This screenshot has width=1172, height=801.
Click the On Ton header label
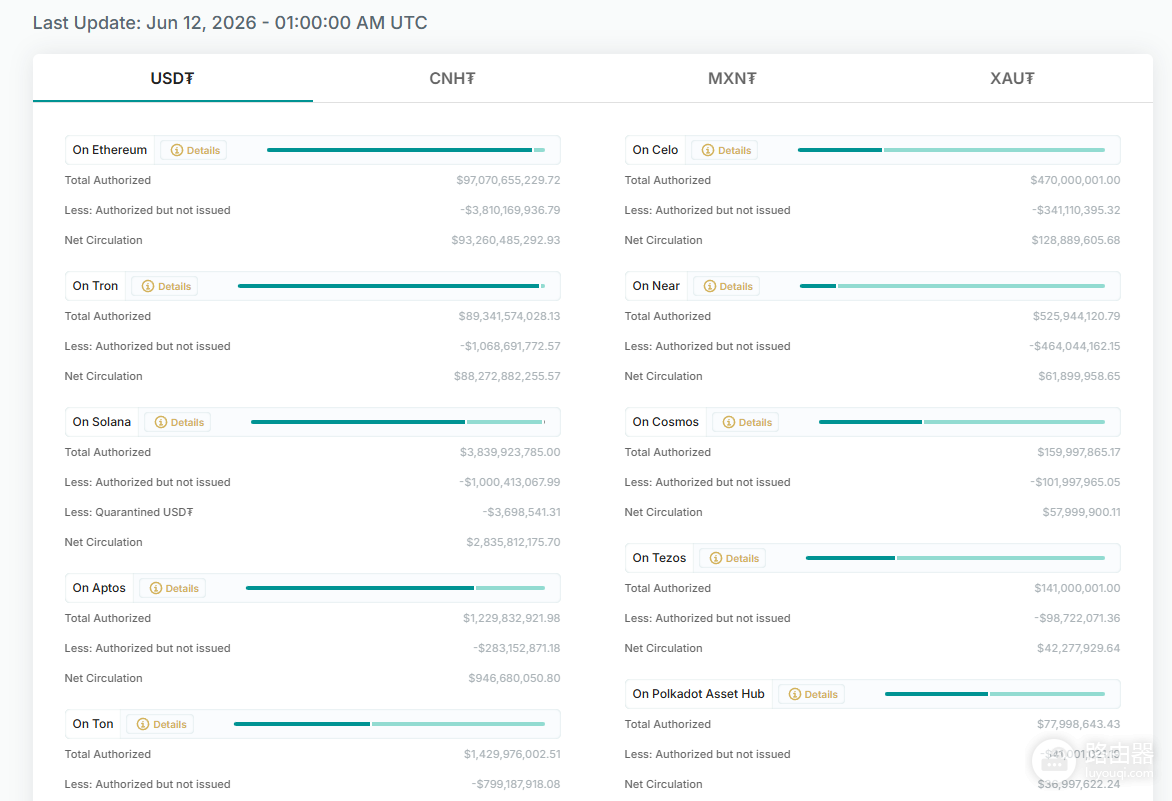point(93,724)
